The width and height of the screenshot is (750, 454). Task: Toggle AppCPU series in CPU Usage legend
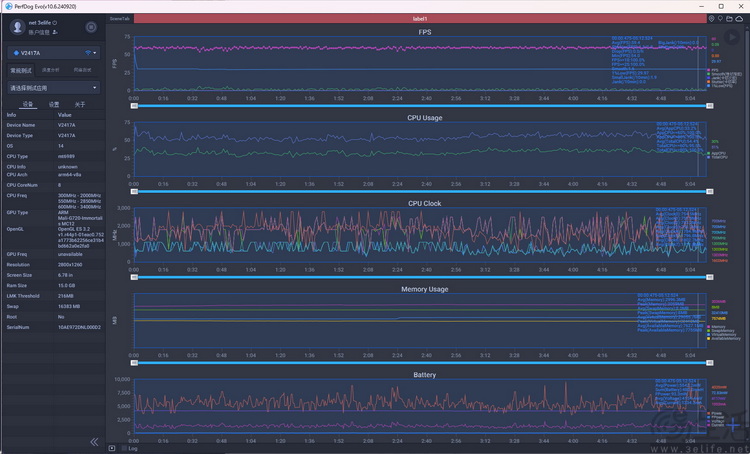pos(717,154)
